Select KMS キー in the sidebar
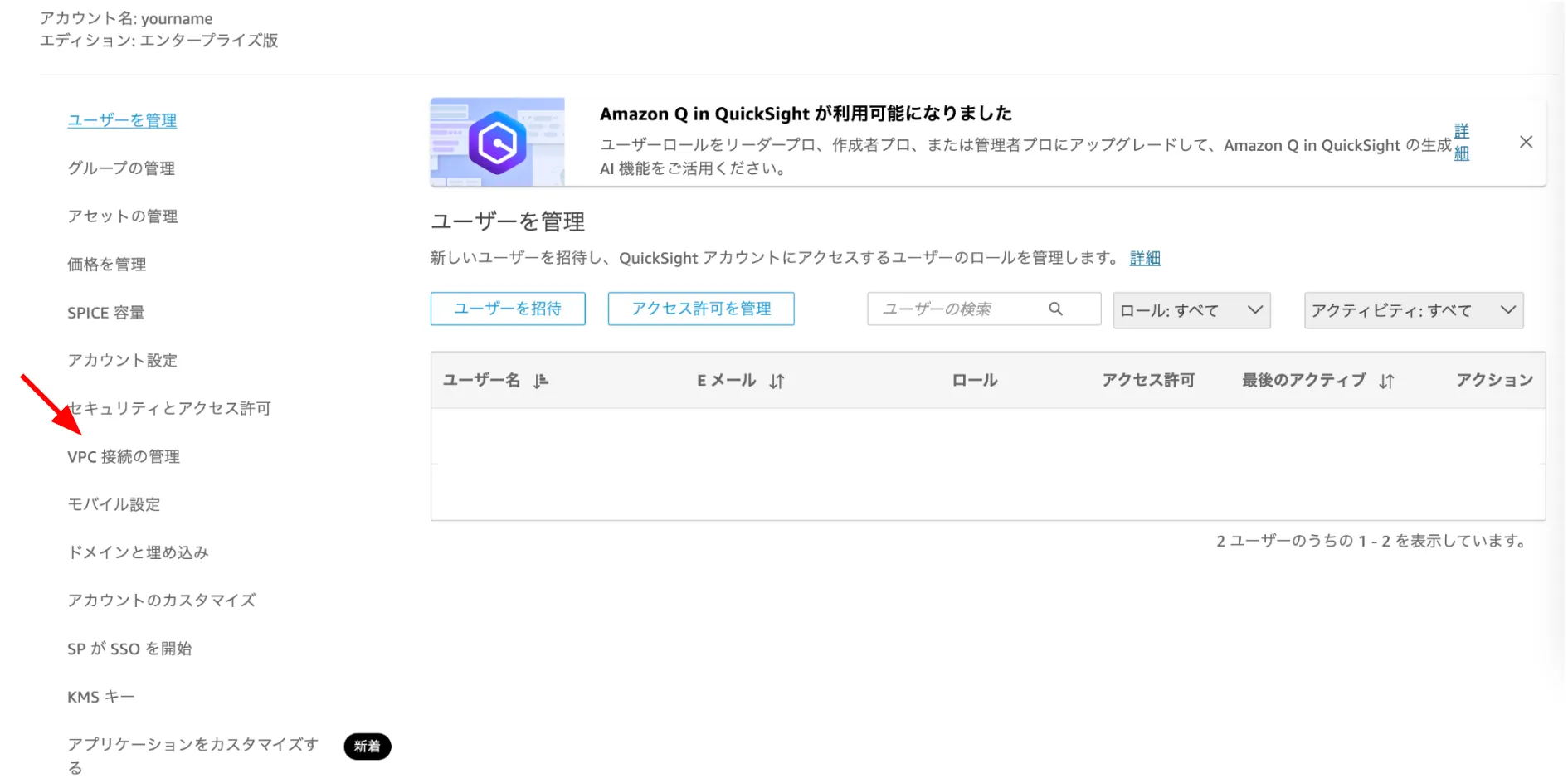 (x=100, y=697)
